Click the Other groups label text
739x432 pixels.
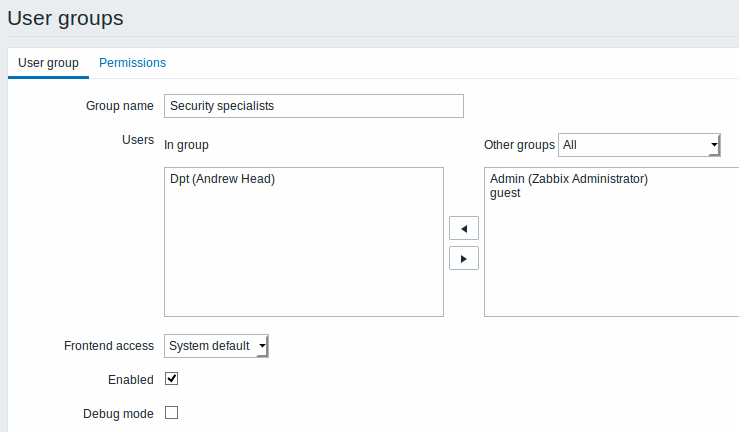click(519, 145)
